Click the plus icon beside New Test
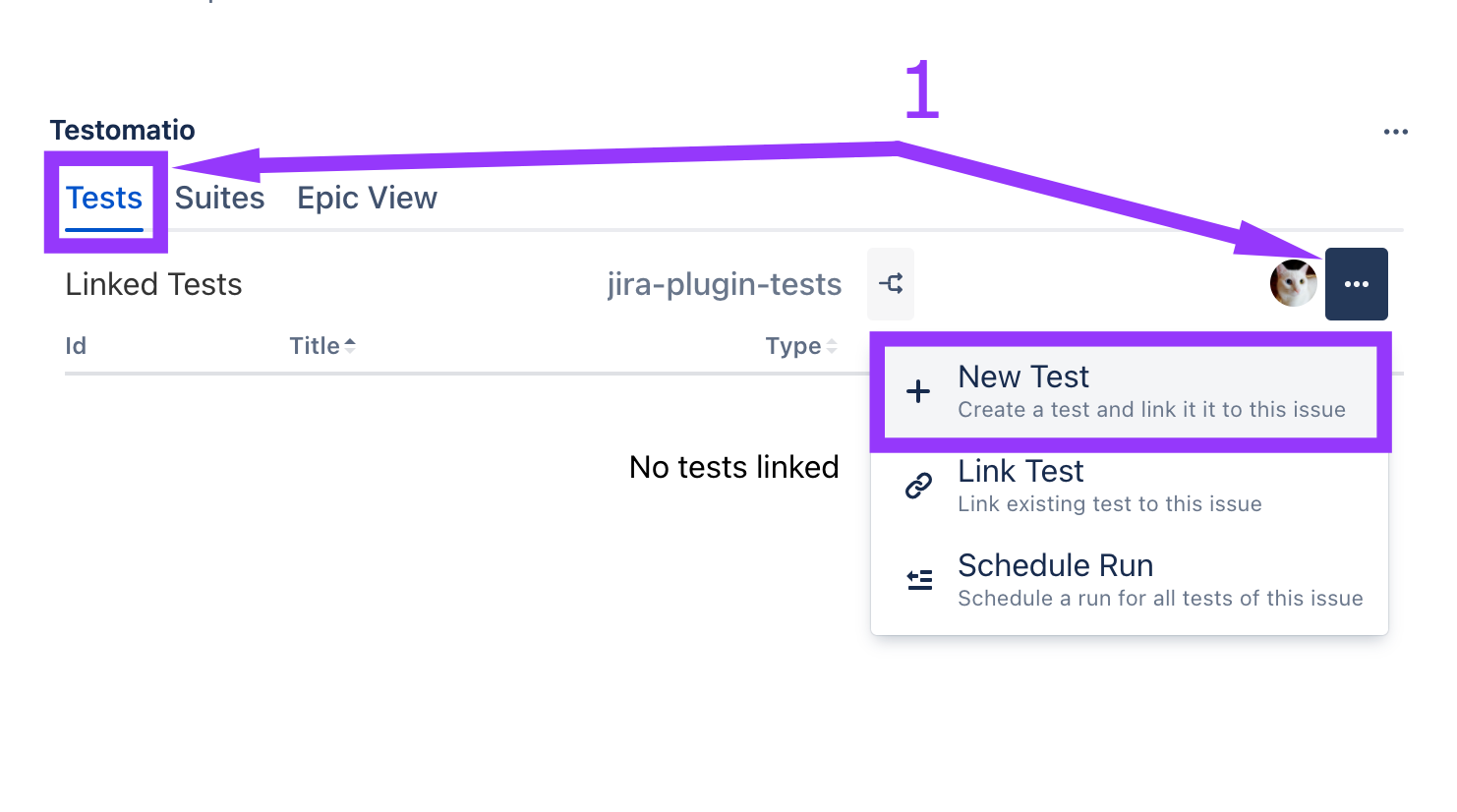 pos(918,391)
